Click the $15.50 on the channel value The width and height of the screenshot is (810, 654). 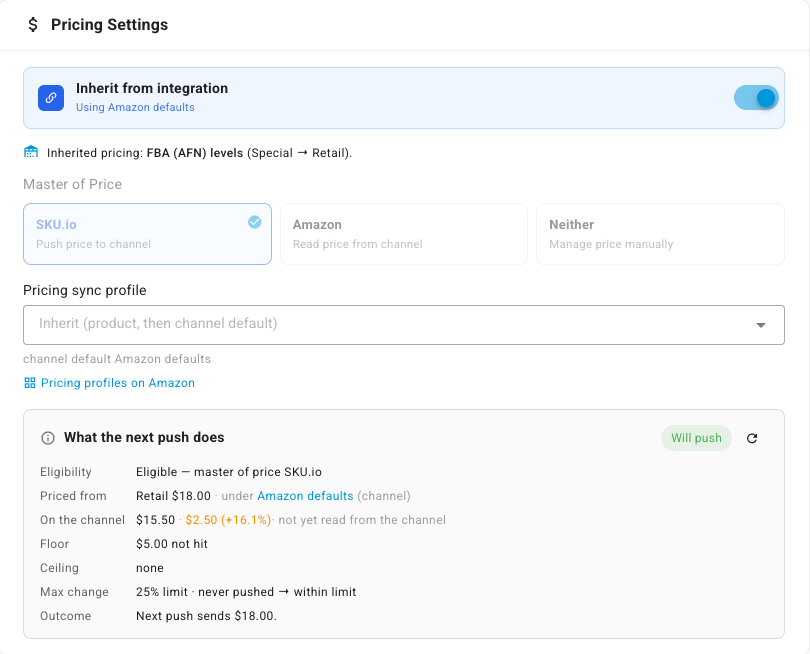click(155, 520)
